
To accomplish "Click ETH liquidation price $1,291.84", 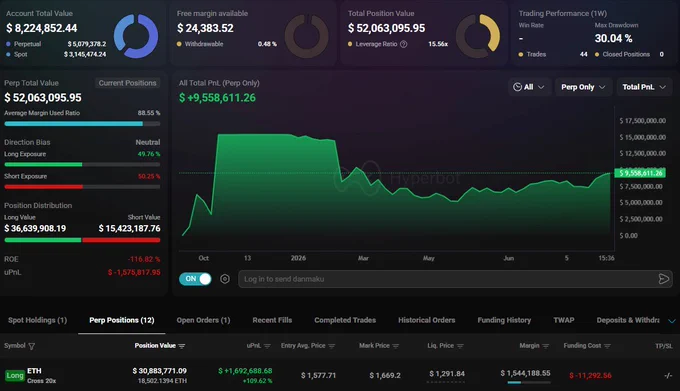I will pos(447,374).
